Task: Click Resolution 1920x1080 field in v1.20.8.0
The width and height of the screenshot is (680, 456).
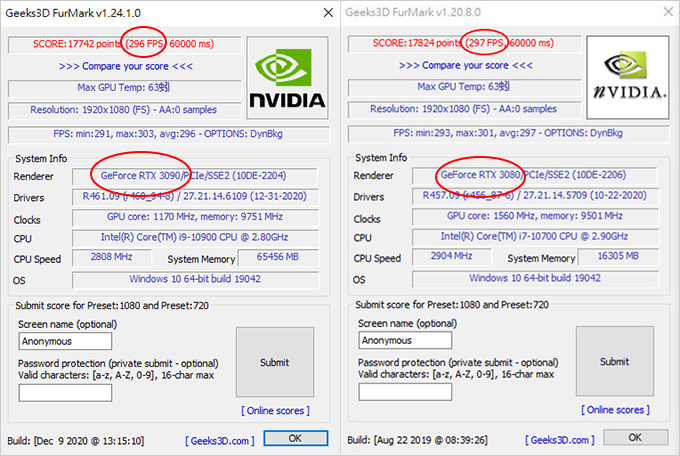Action: (x=464, y=109)
